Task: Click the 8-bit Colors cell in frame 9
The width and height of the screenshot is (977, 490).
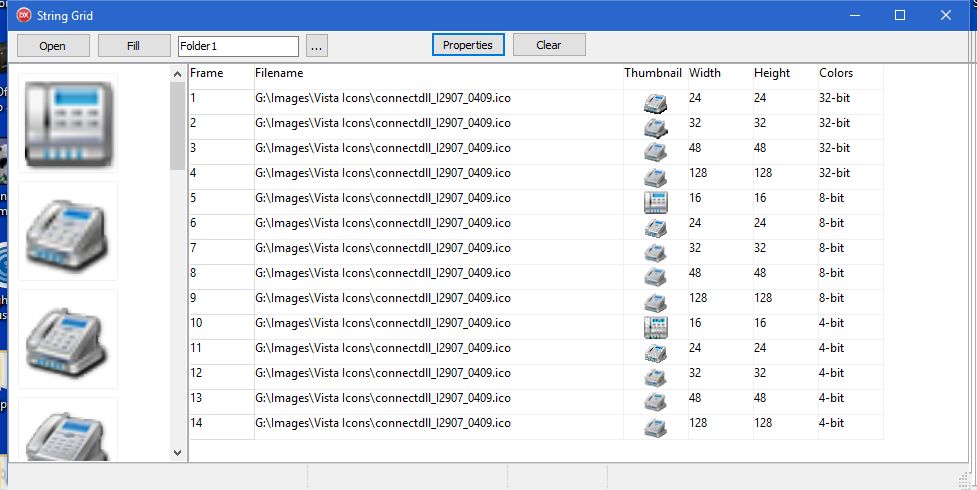Action: point(851,302)
